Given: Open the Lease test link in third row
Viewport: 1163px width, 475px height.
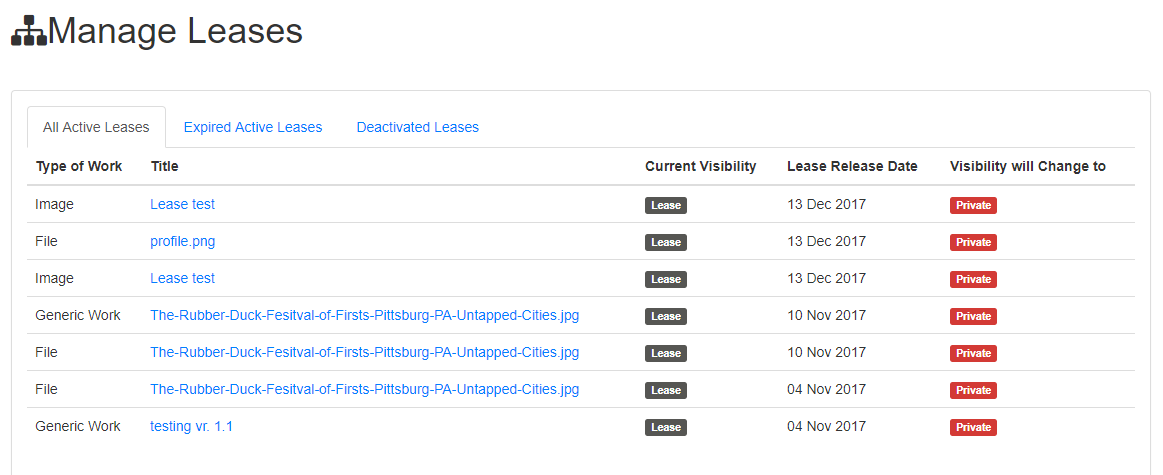Looking at the screenshot, I should (x=182, y=278).
